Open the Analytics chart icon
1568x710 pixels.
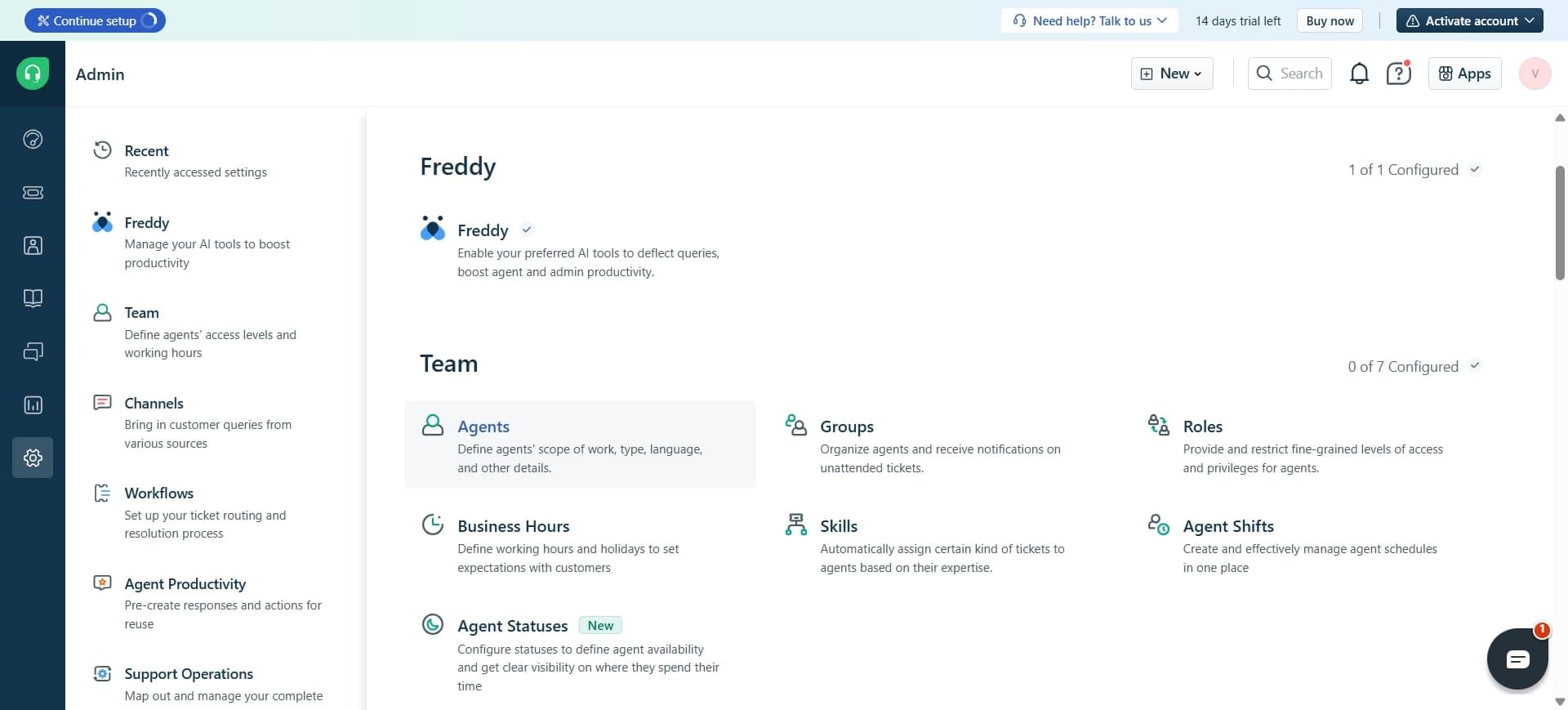(x=33, y=404)
